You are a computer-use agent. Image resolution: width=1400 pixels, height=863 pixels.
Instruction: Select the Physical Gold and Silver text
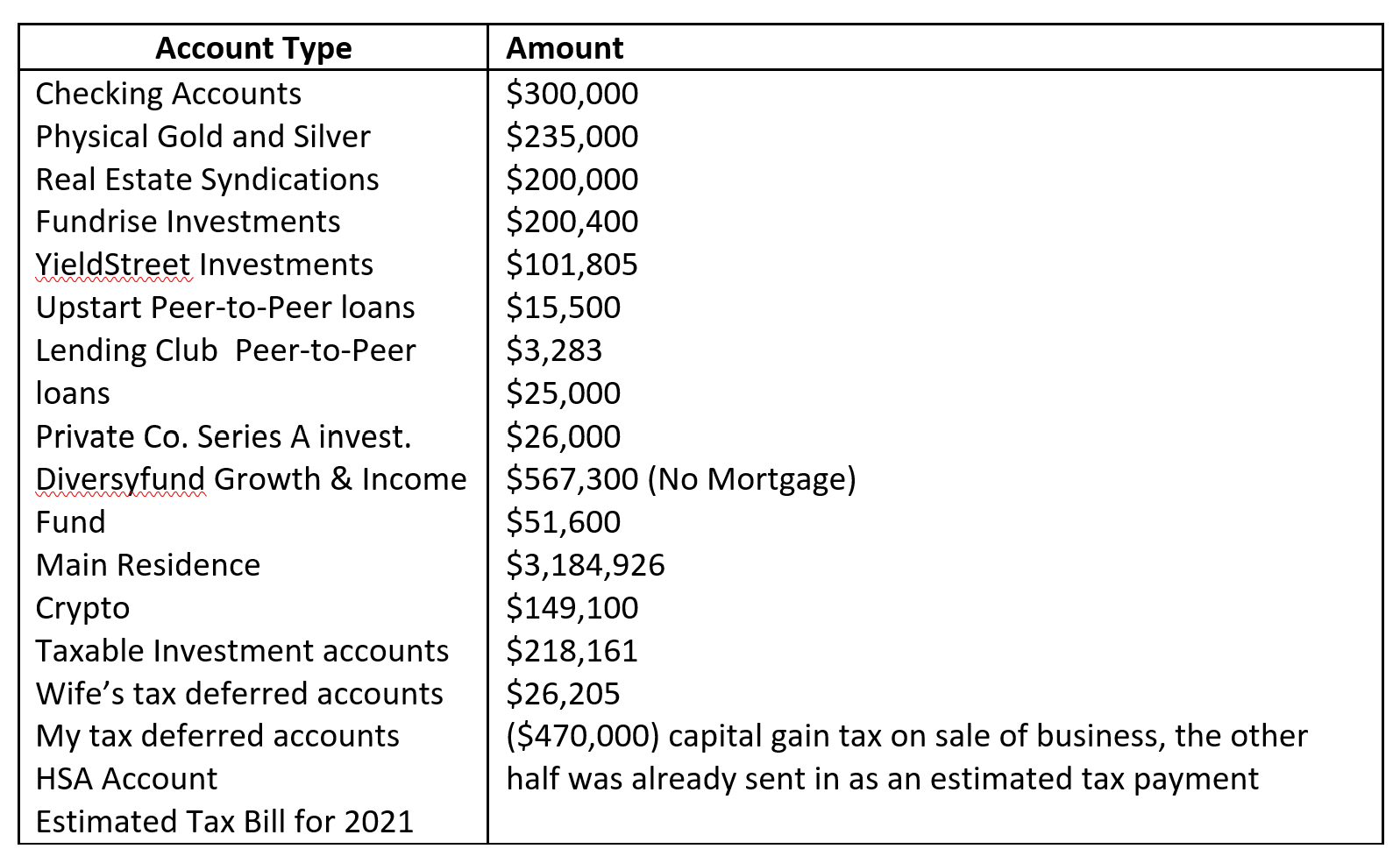(x=203, y=137)
